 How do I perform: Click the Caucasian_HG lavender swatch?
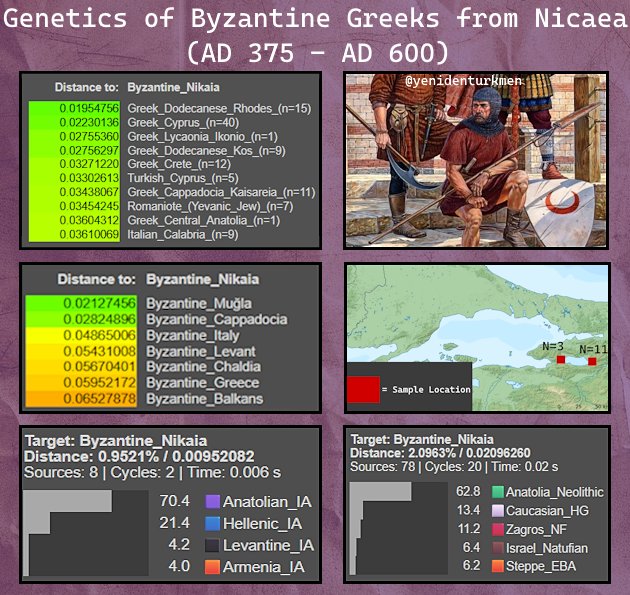[x=498, y=511]
